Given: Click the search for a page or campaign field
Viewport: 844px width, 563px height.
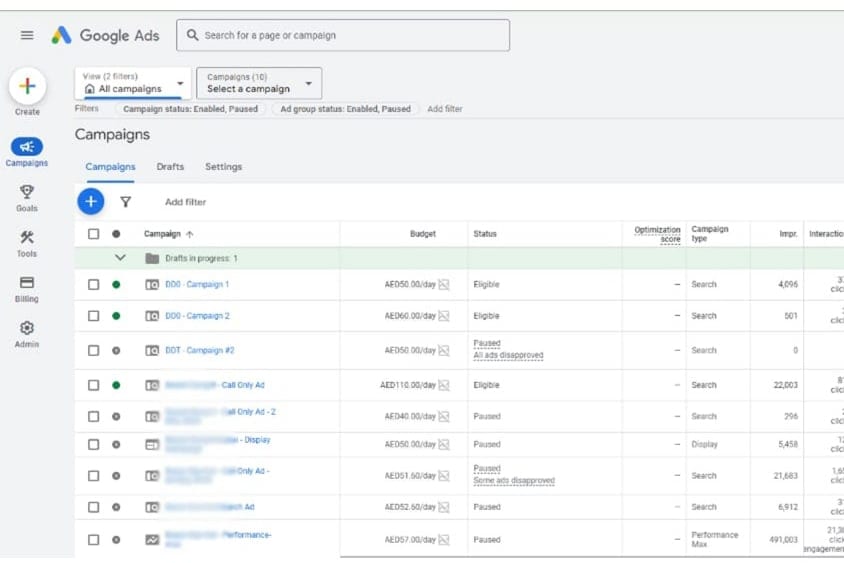Looking at the screenshot, I should pyautogui.click(x=343, y=36).
